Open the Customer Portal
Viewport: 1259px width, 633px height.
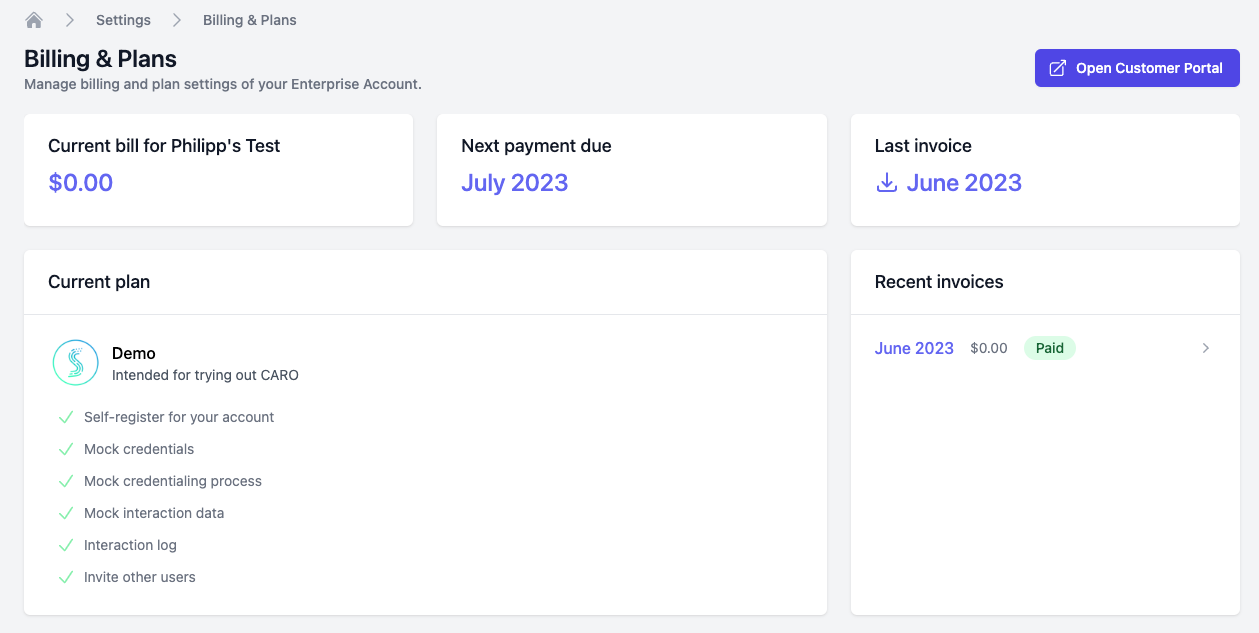pos(1137,67)
